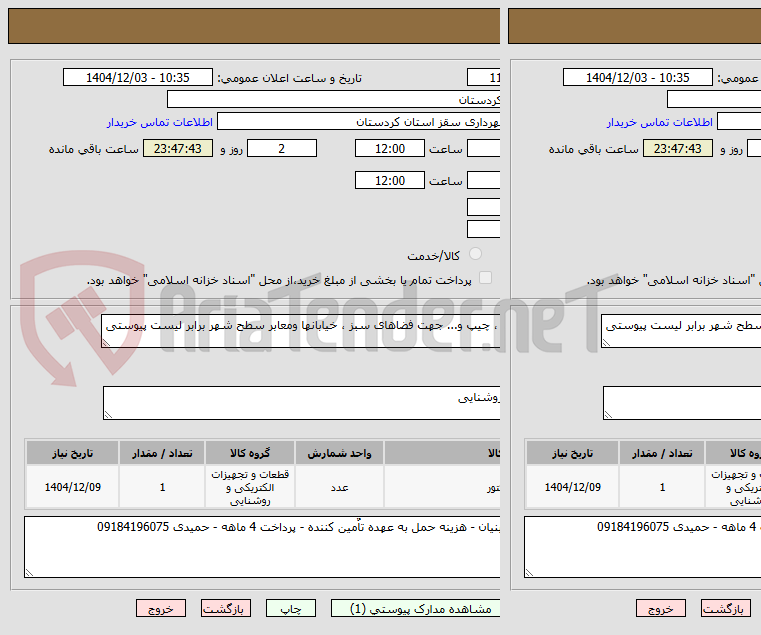Click the بازگشت (back) button in the left panel
This screenshot has width=761, height=635.
point(226,608)
